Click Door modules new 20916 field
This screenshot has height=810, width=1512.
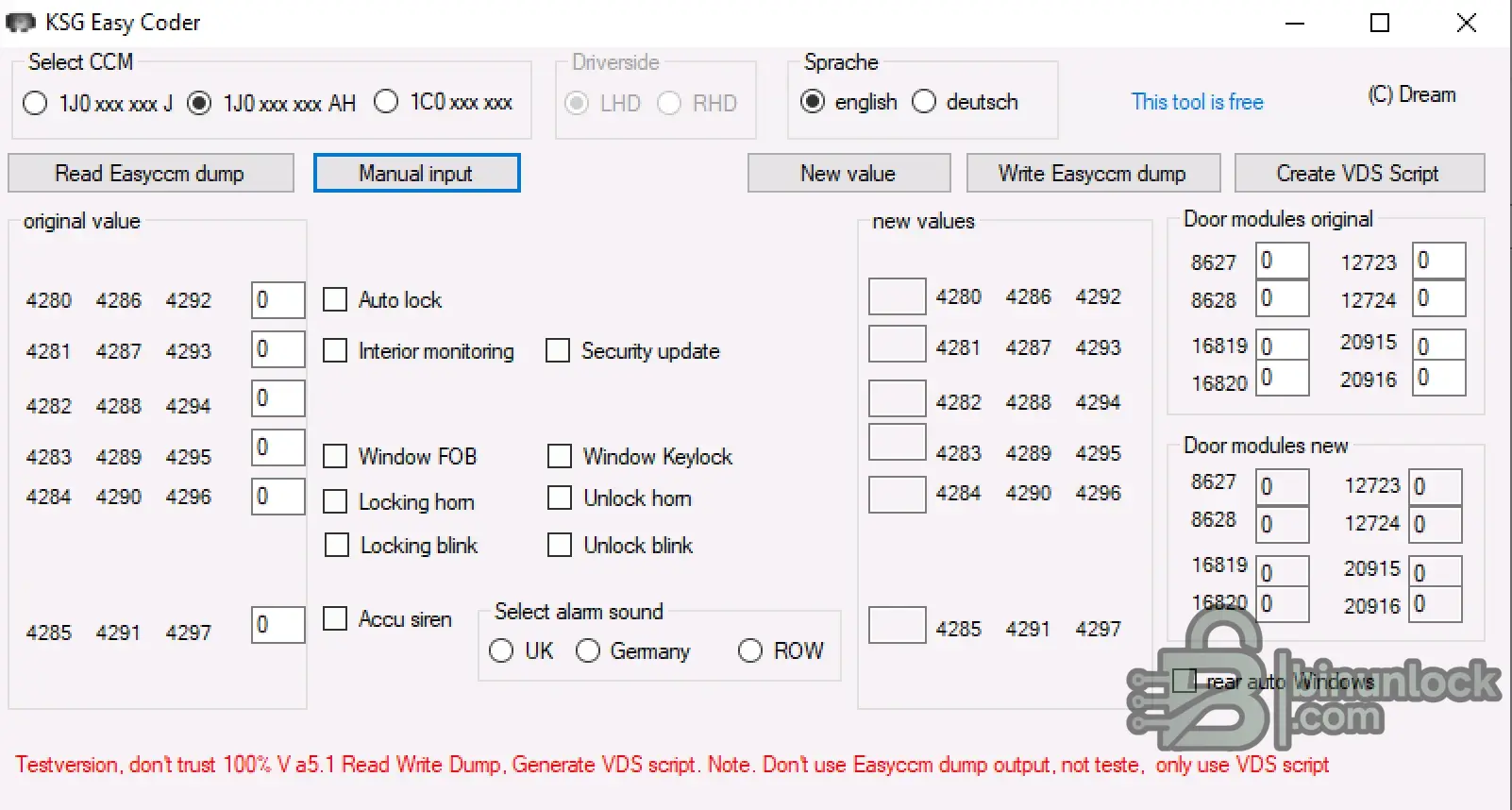coord(1436,604)
